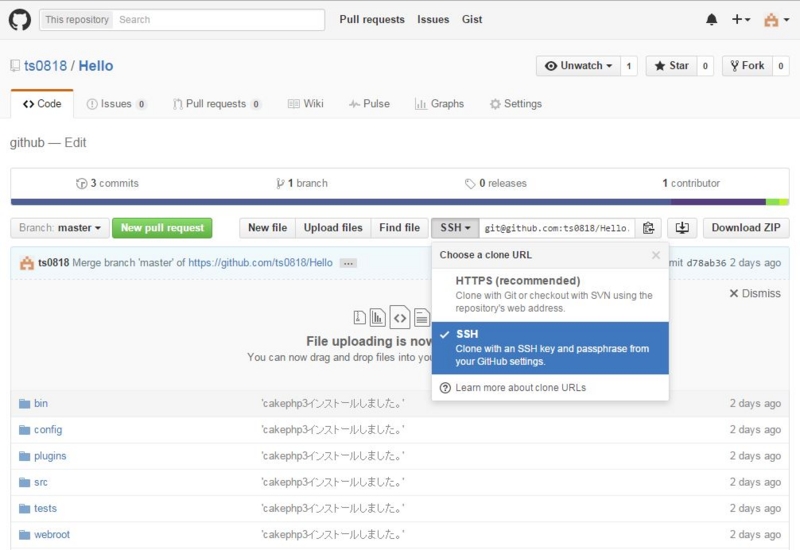Image resolution: width=800 pixels, height=550 pixels.
Task: Open Pull requests in top navigation
Action: 372,19
